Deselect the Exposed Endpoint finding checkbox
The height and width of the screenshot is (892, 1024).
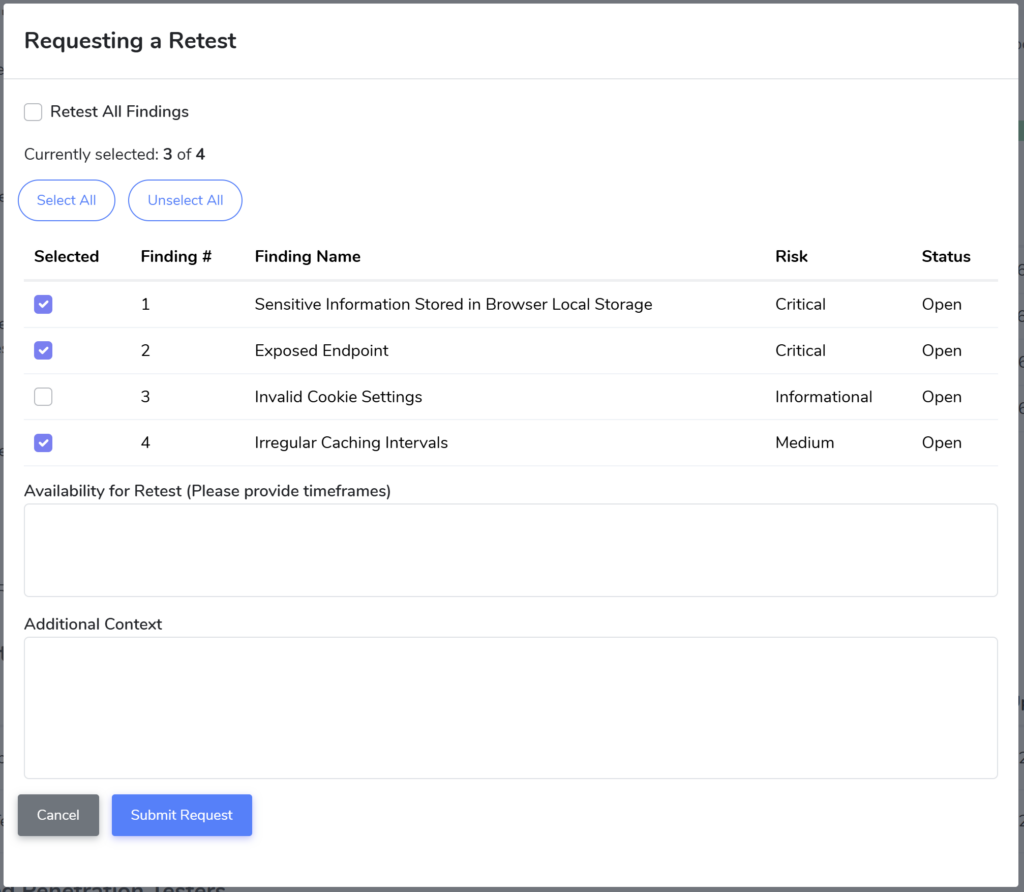point(43,351)
